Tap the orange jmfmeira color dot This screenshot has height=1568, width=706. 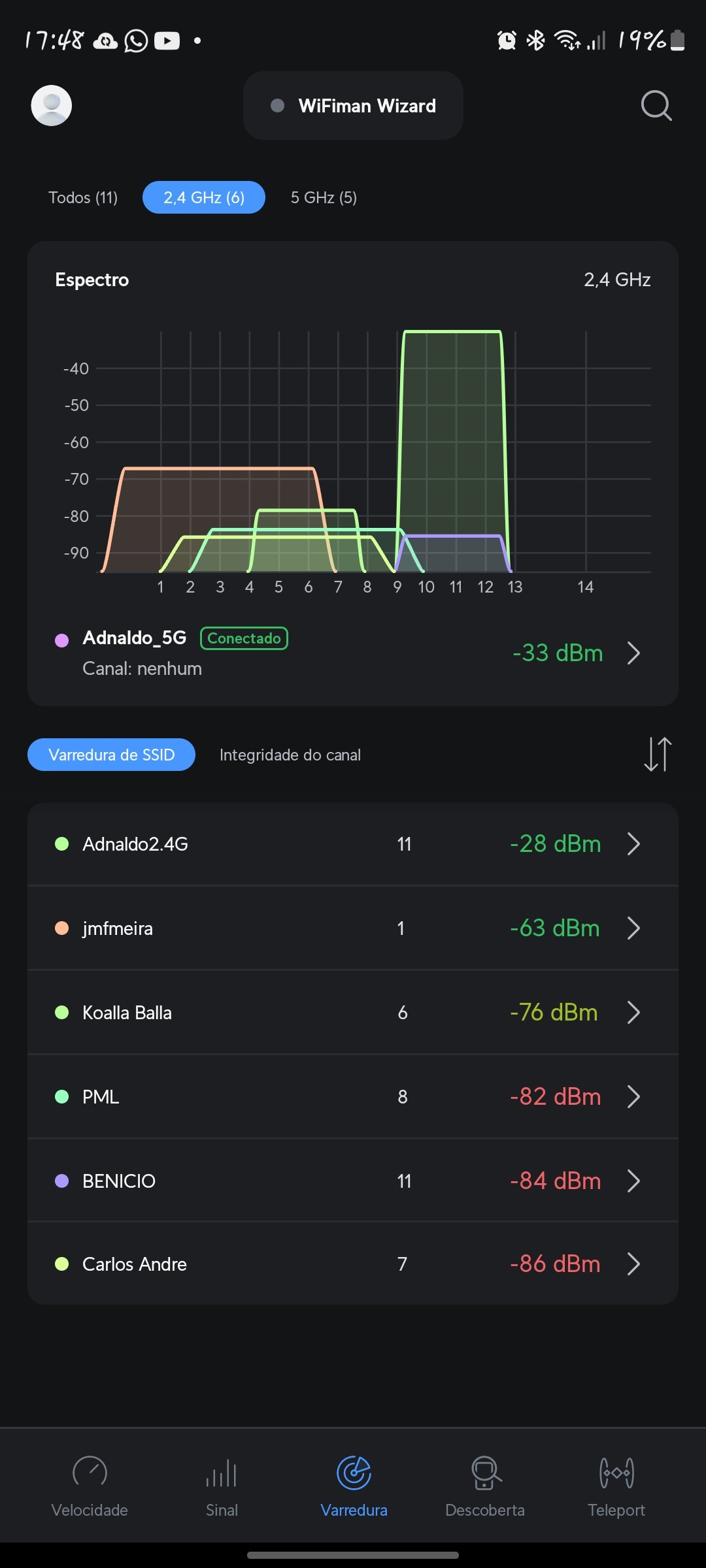[62, 928]
